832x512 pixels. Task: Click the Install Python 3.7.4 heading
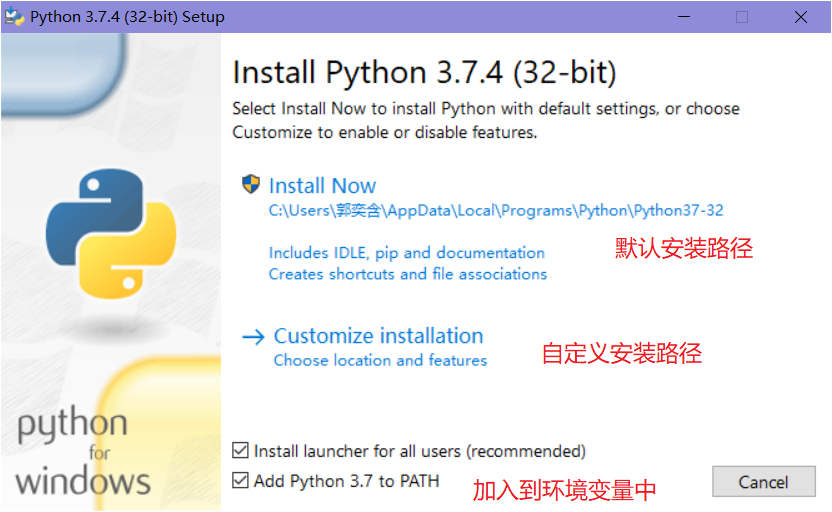coord(424,72)
